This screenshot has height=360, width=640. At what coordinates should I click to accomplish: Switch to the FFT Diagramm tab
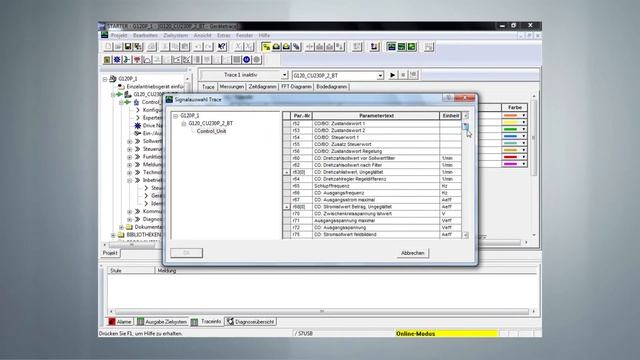296,87
